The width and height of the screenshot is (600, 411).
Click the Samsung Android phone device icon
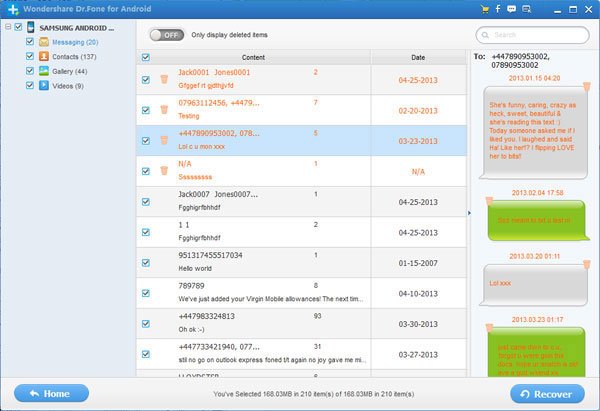tap(30, 27)
